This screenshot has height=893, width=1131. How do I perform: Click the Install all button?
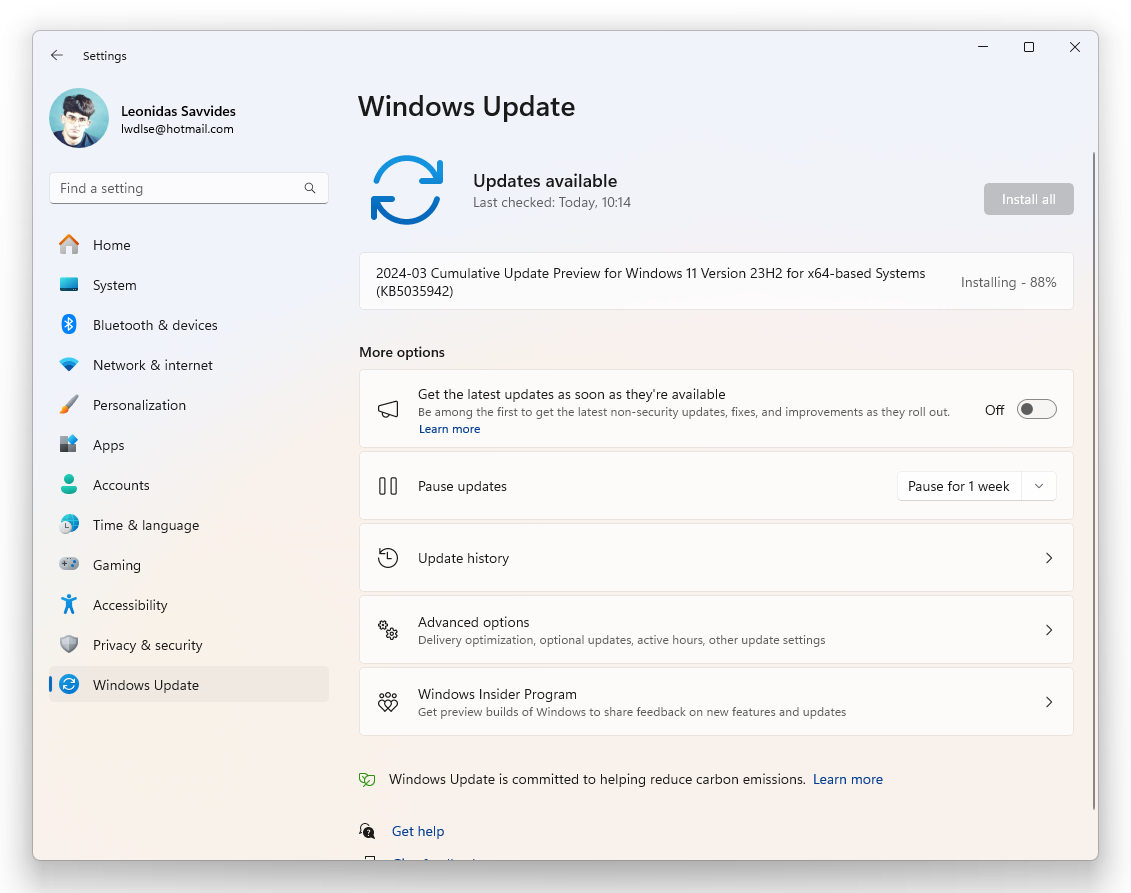pyautogui.click(x=1029, y=199)
